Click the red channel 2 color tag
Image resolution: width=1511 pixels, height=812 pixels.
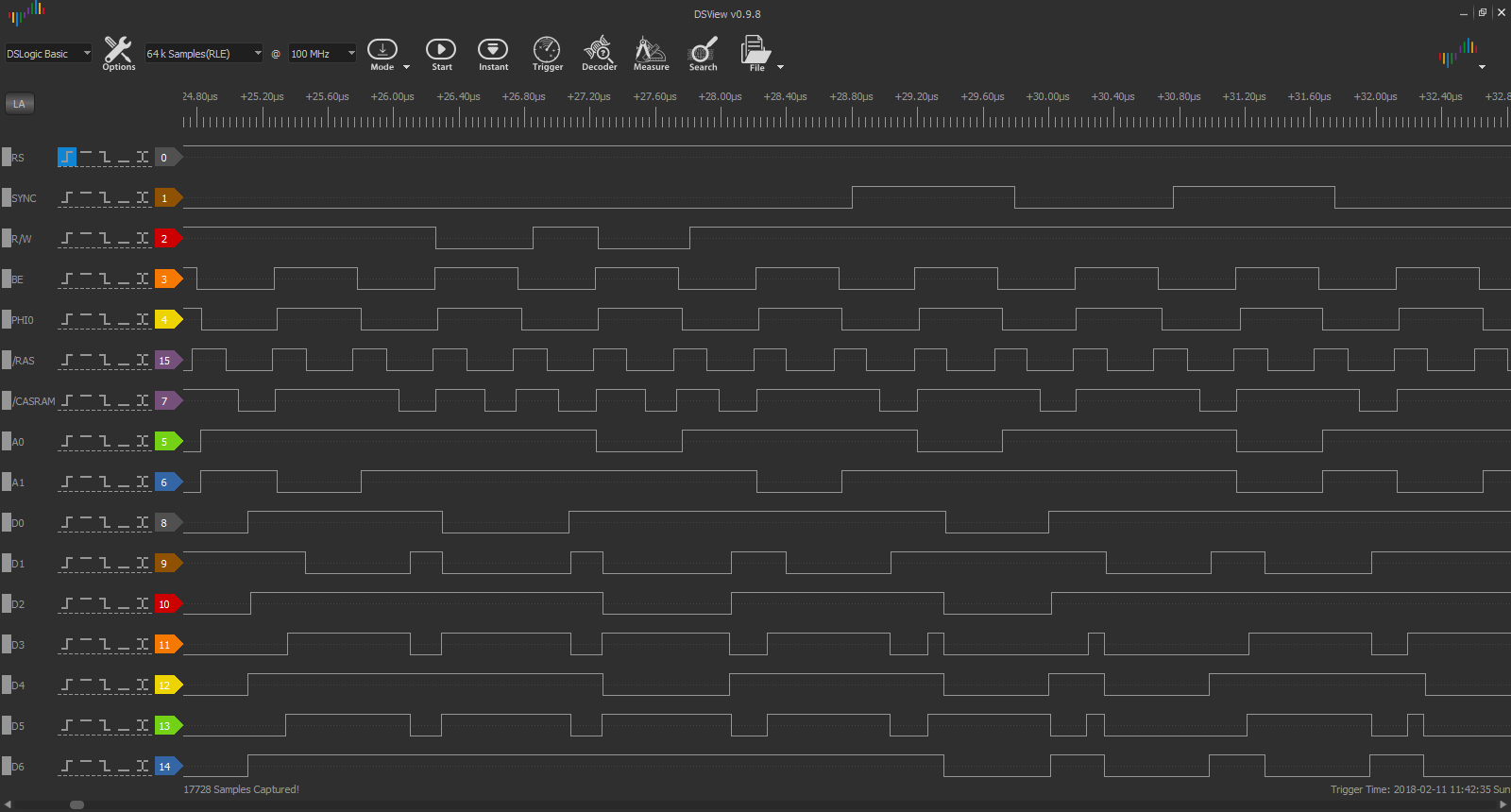coord(165,239)
